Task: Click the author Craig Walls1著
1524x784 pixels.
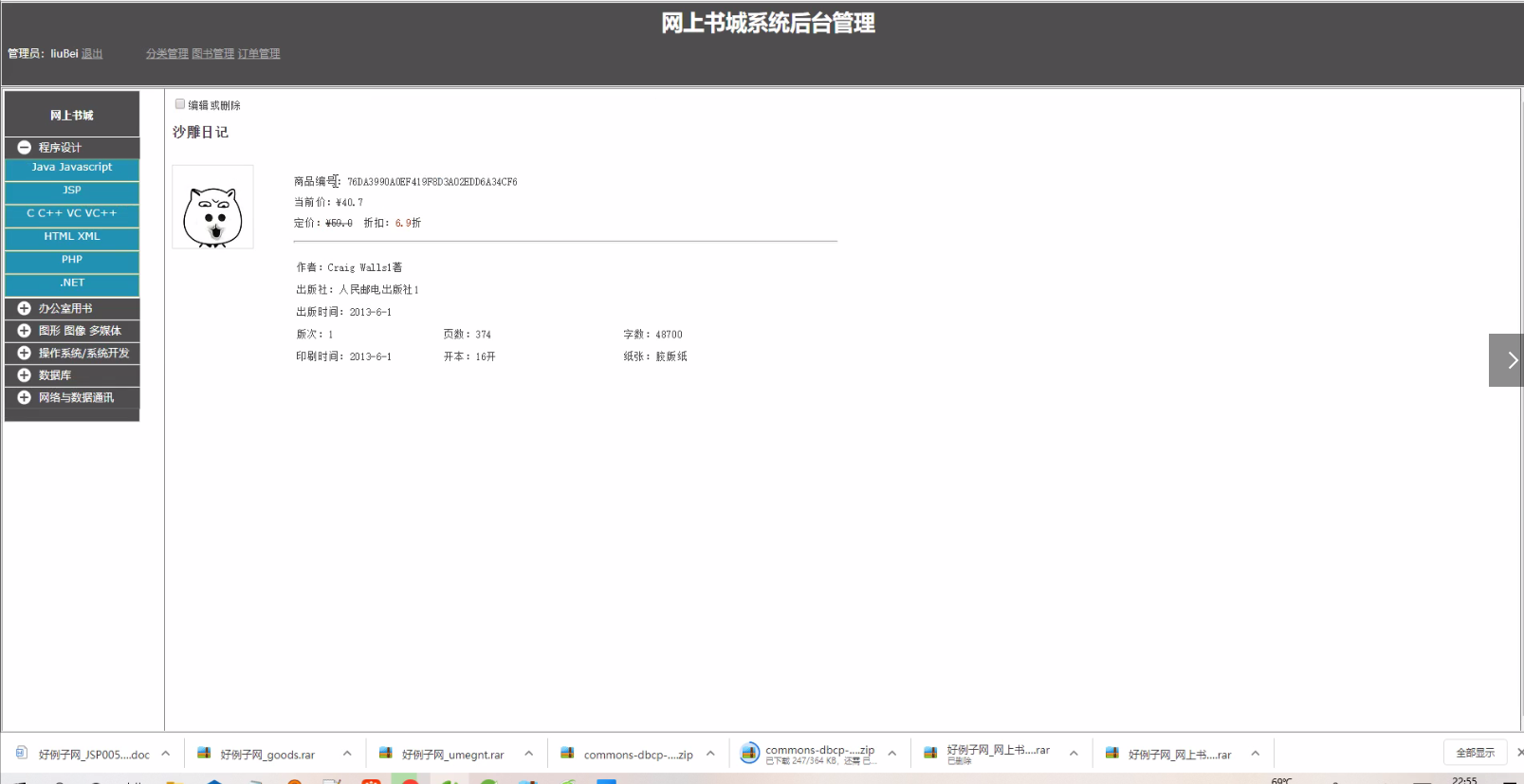Action: [365, 268]
